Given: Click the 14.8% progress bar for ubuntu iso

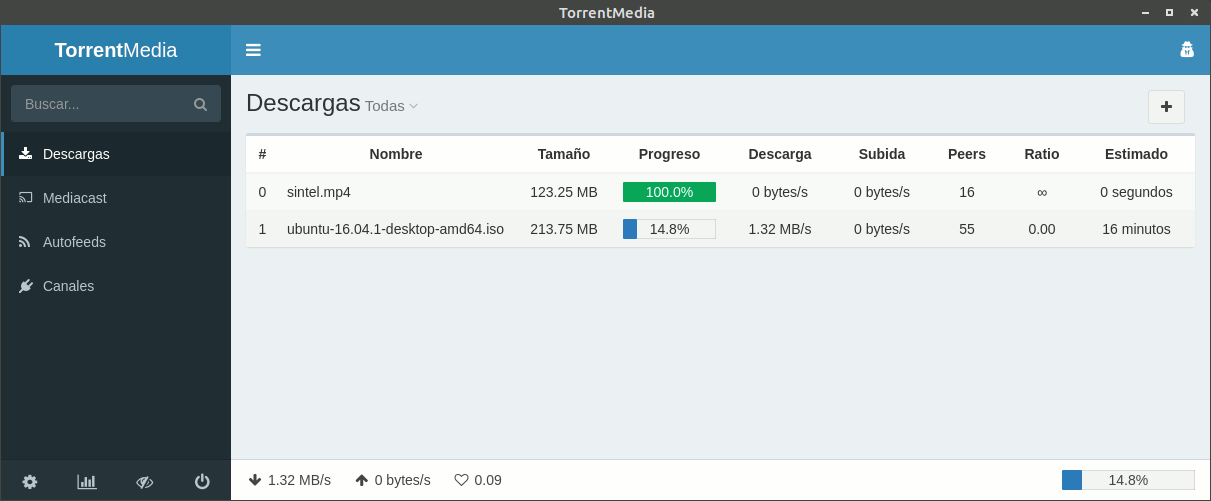Looking at the screenshot, I should [x=669, y=229].
